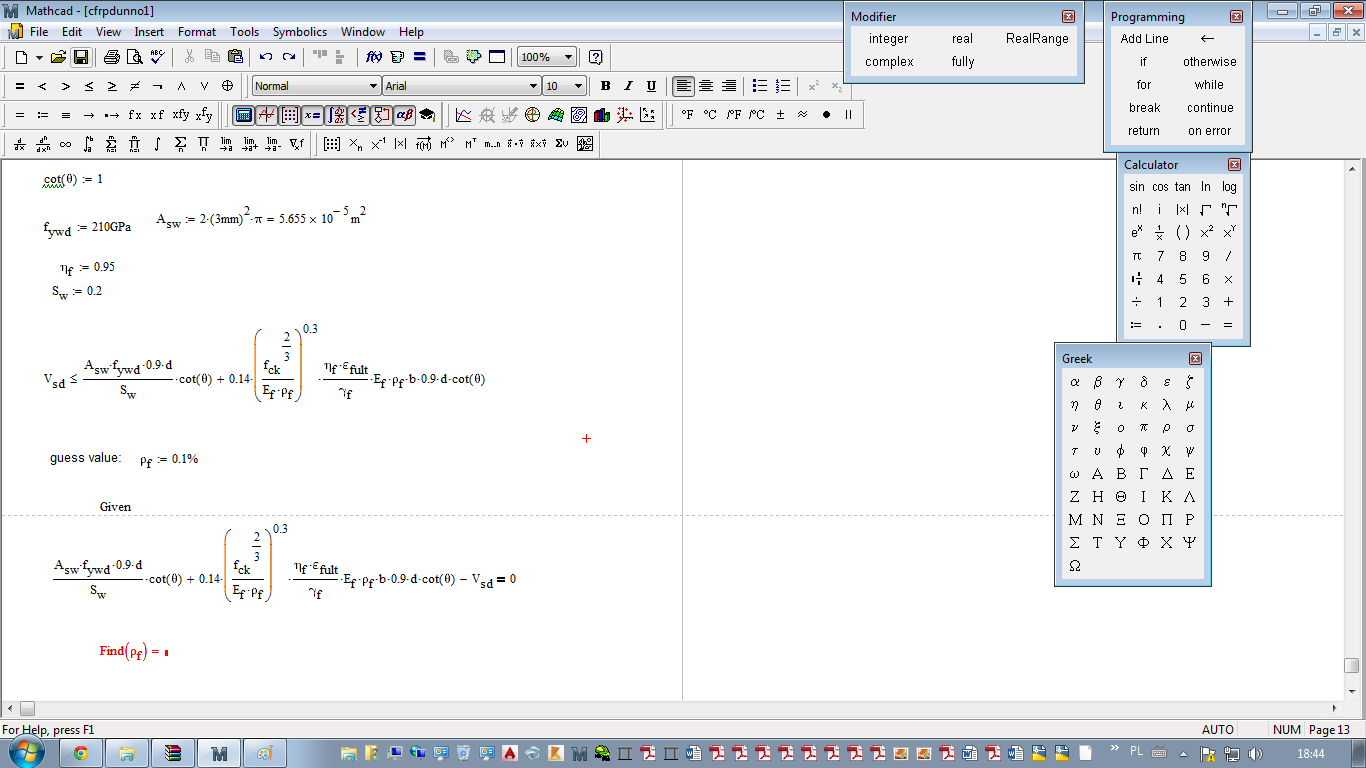Click the 'otherwise' button in Programming panel
Screen dimensions: 1366x768
coord(1210,62)
